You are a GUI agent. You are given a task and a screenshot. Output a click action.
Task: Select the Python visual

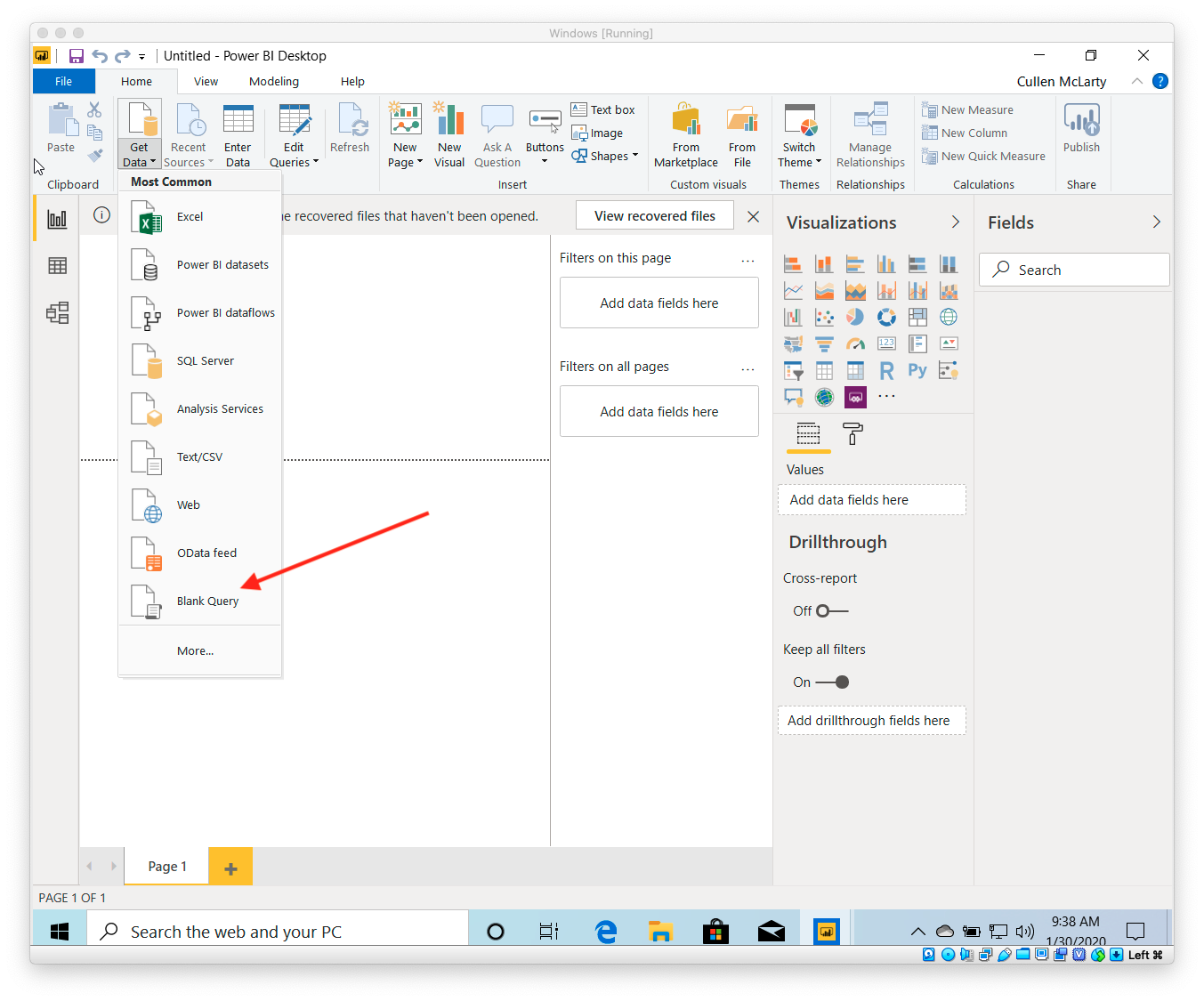[917, 370]
